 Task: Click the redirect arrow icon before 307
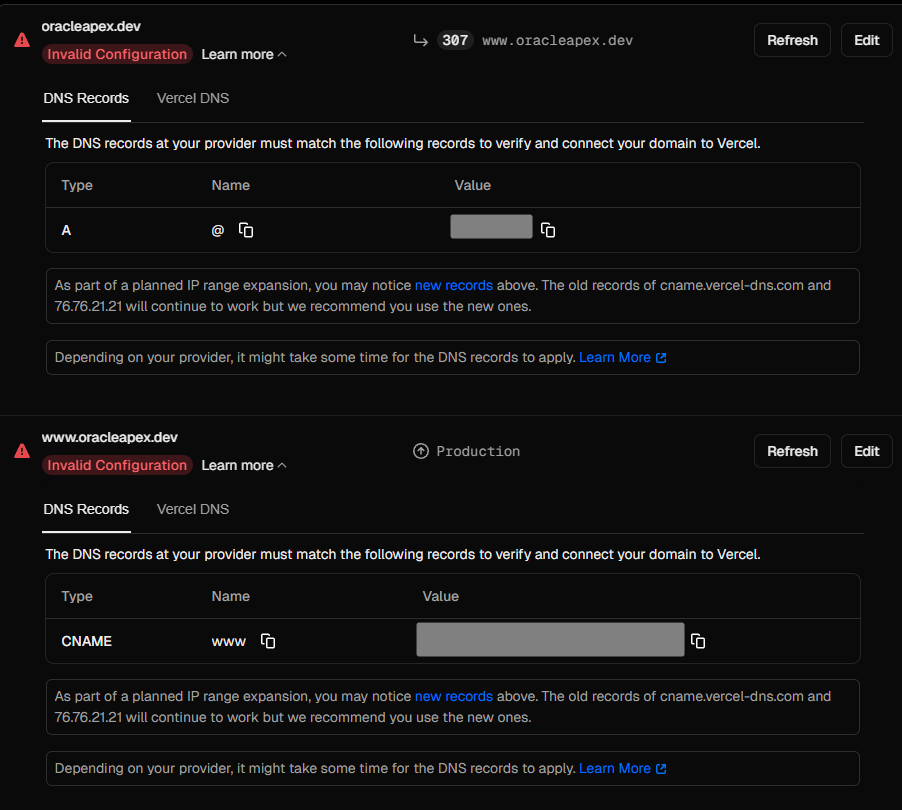tap(421, 40)
